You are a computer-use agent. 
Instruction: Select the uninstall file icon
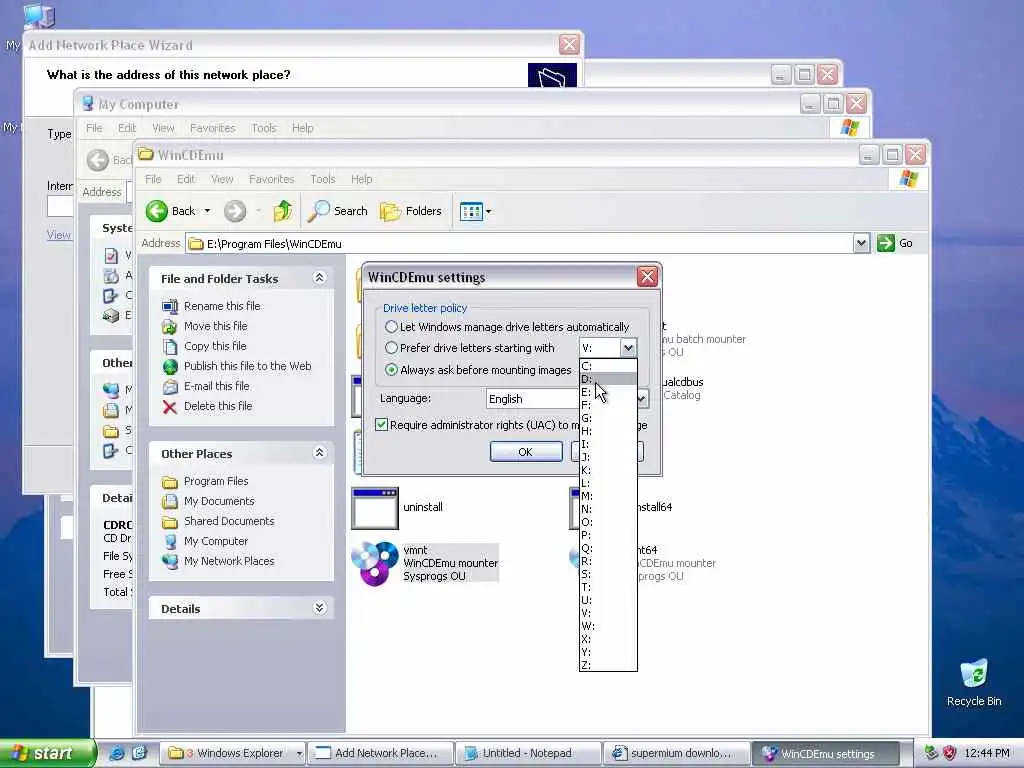coord(375,507)
